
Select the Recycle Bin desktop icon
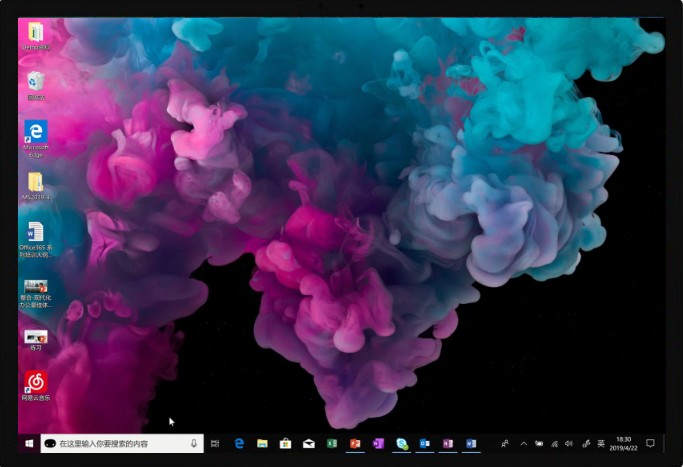[x=36, y=85]
